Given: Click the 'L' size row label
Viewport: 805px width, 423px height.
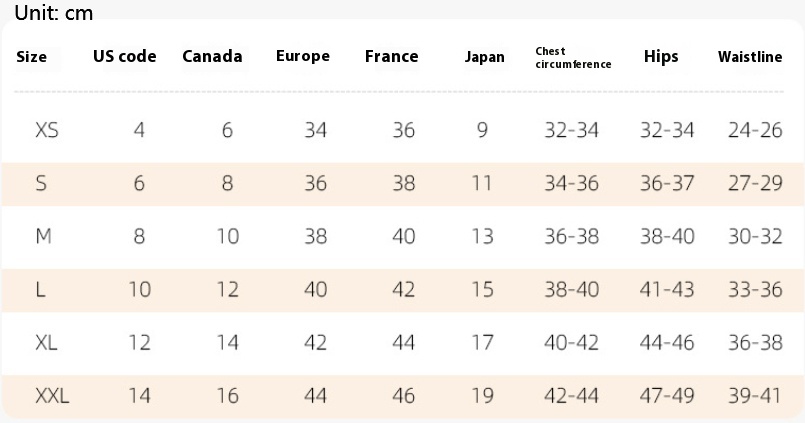Looking at the screenshot, I should click(40, 290).
